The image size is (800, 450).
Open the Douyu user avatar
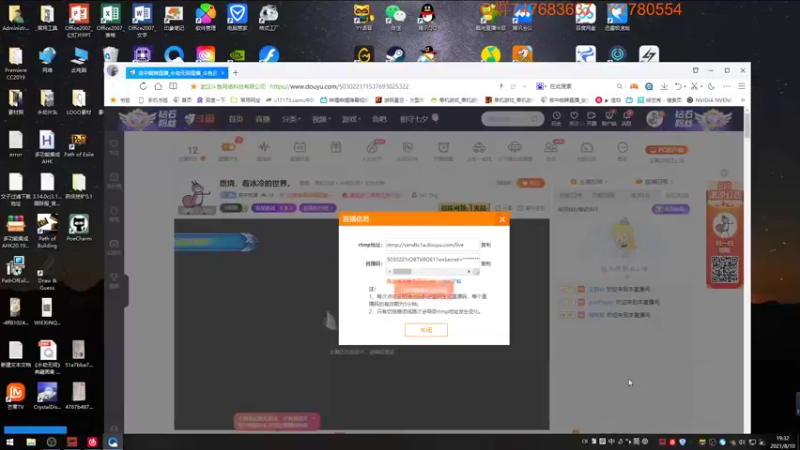tap(655, 119)
